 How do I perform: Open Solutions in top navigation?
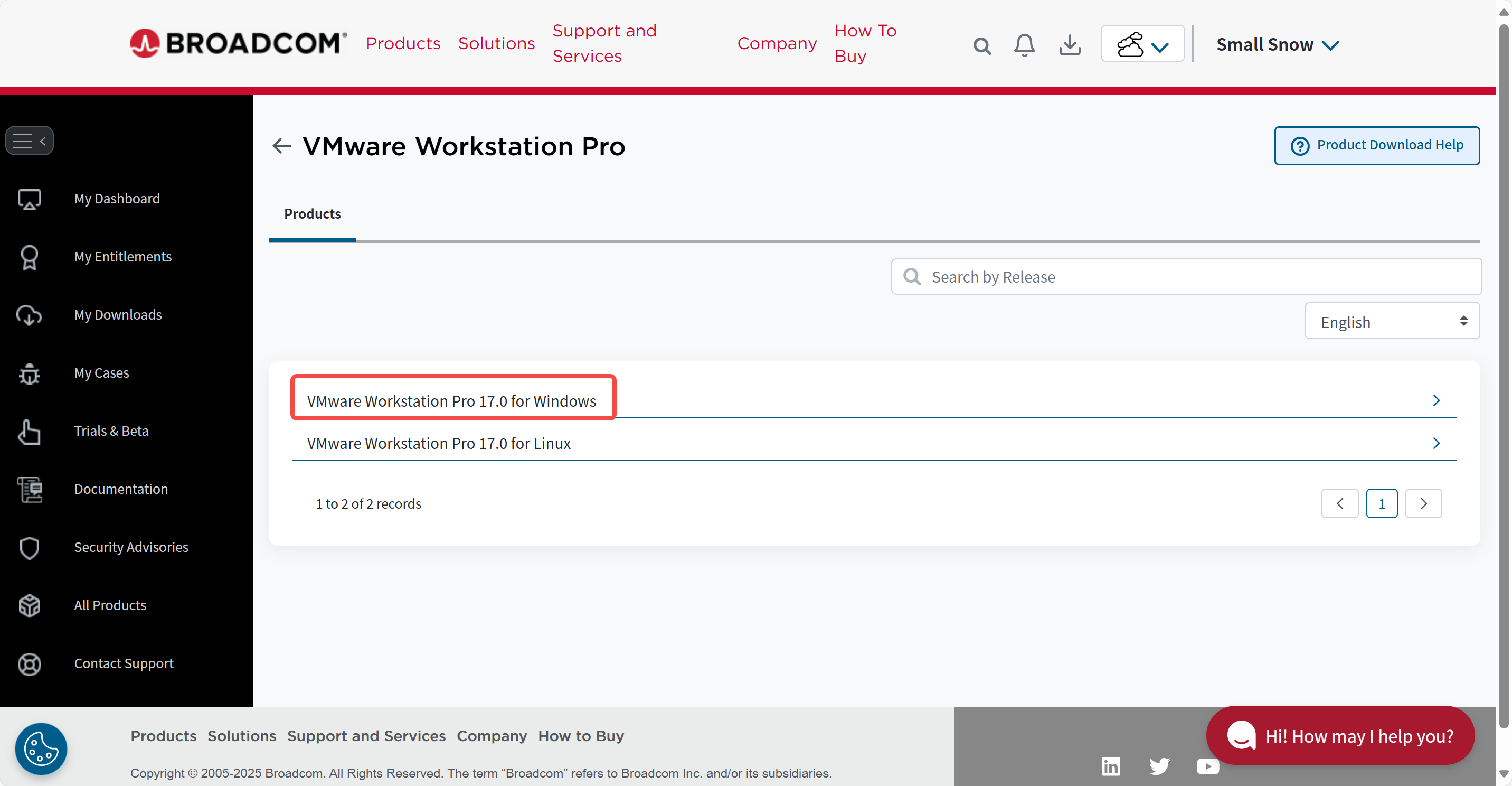[x=496, y=43]
